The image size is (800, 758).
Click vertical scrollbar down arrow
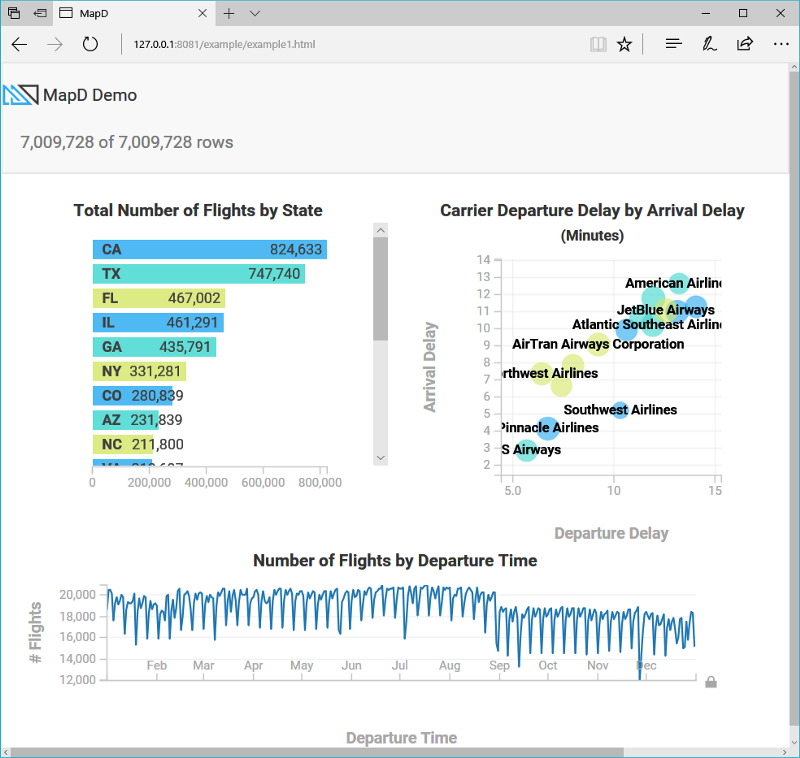coord(794,743)
